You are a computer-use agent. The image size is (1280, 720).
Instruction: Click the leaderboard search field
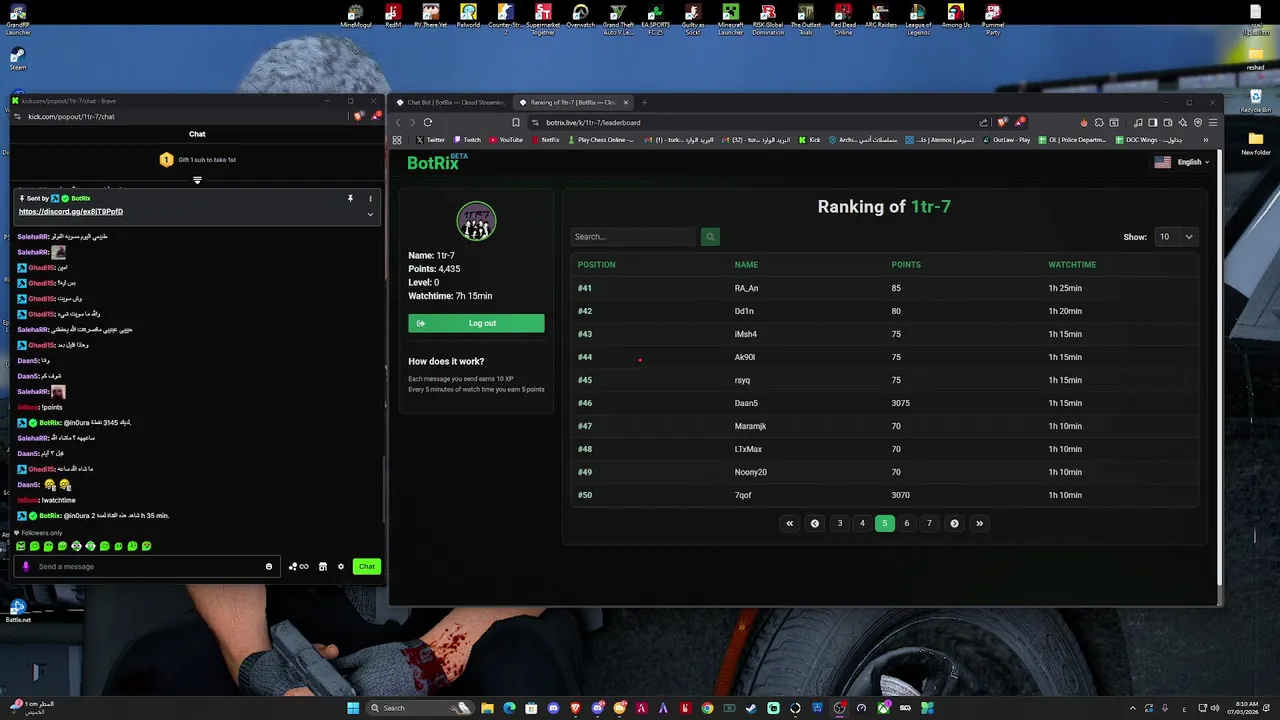[x=633, y=237]
